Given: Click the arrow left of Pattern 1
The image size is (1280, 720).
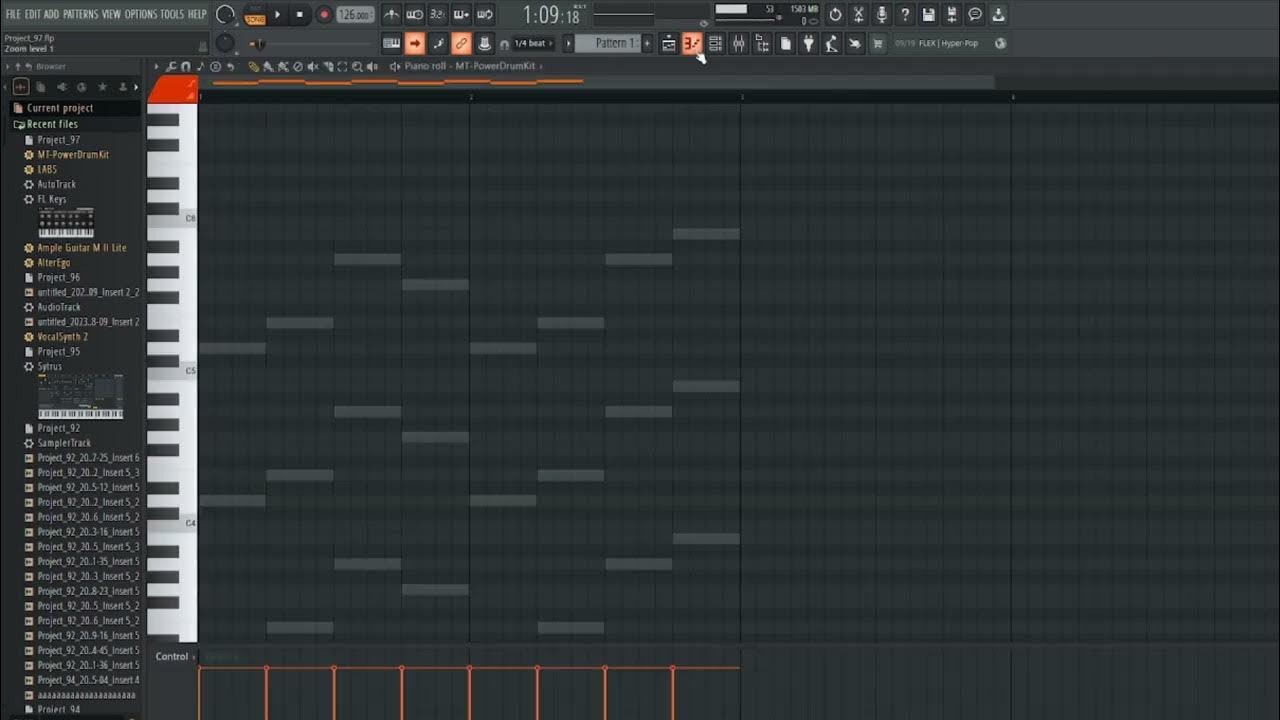Looking at the screenshot, I should point(568,43).
